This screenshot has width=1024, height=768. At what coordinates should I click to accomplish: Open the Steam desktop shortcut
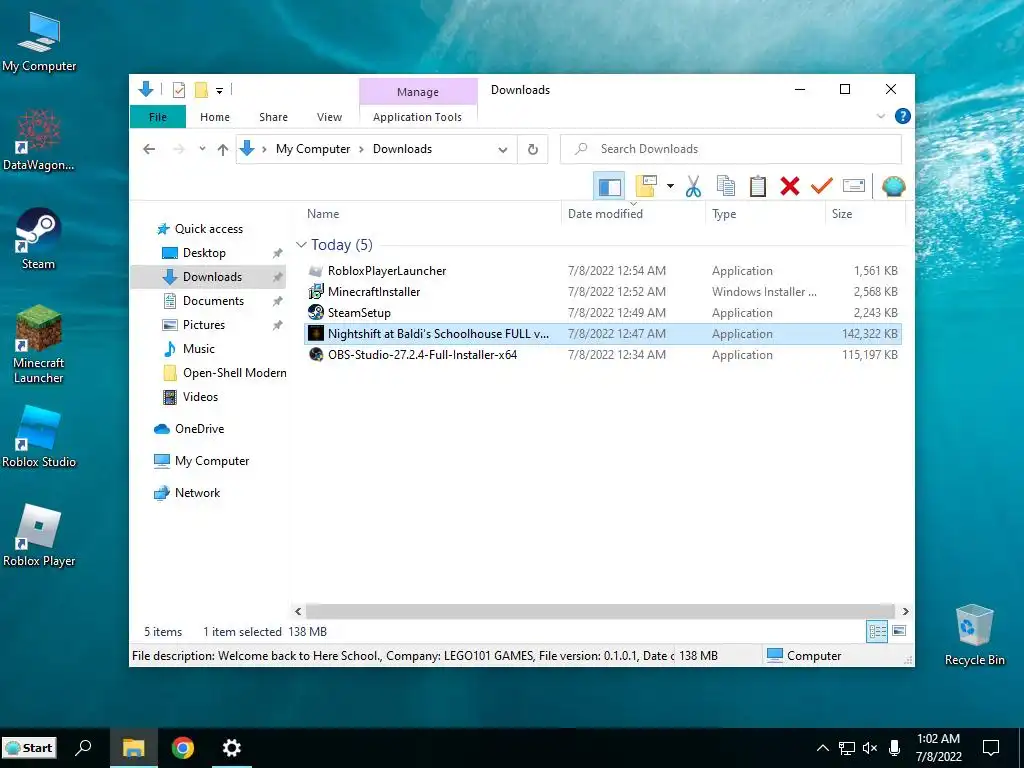[38, 239]
